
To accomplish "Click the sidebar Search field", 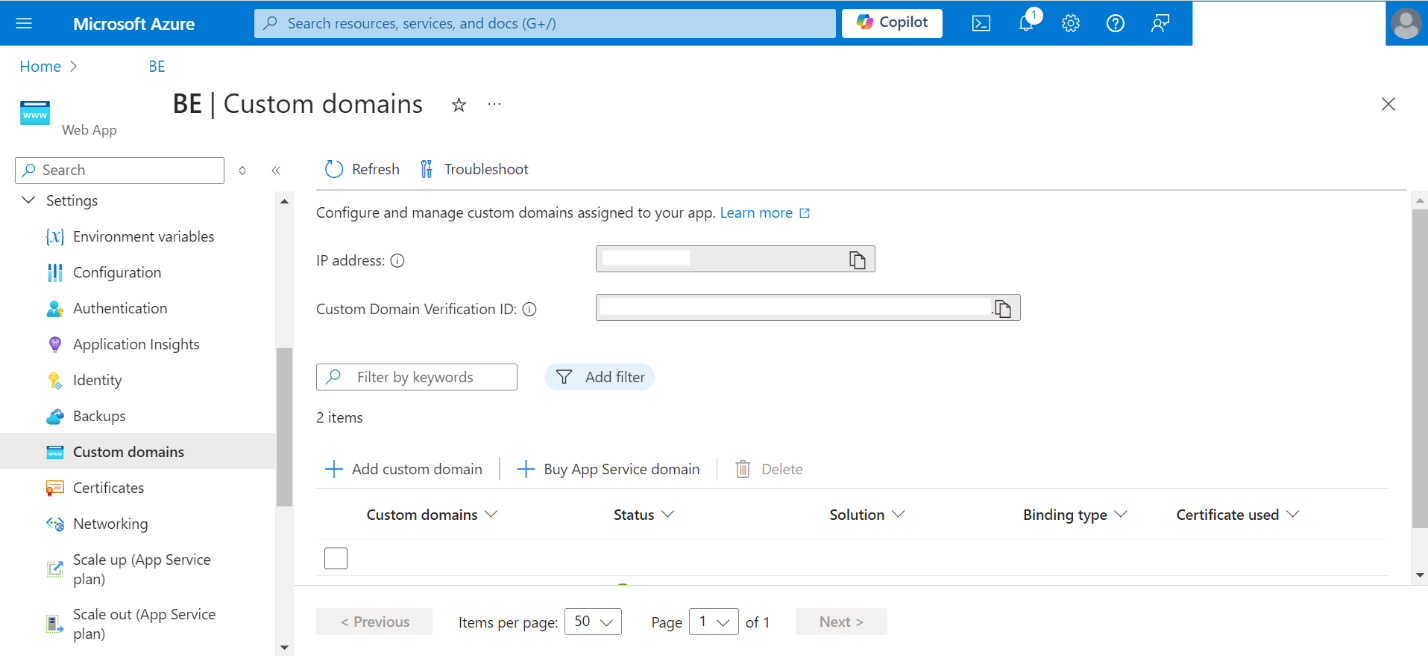I will tap(120, 170).
